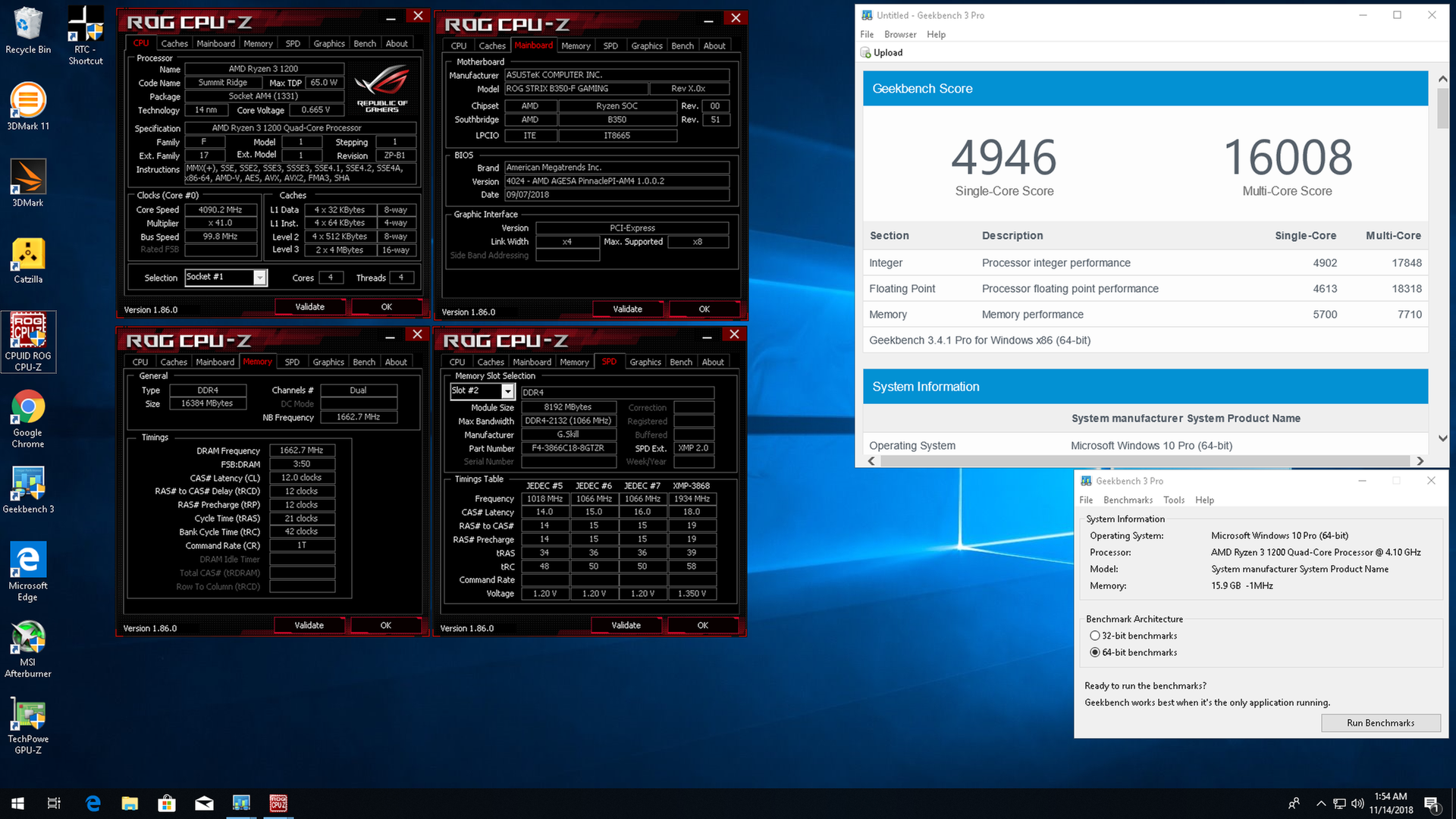Open the Catzilla desktop icon
Image resolution: width=1456 pixels, height=819 pixels.
pos(28,259)
